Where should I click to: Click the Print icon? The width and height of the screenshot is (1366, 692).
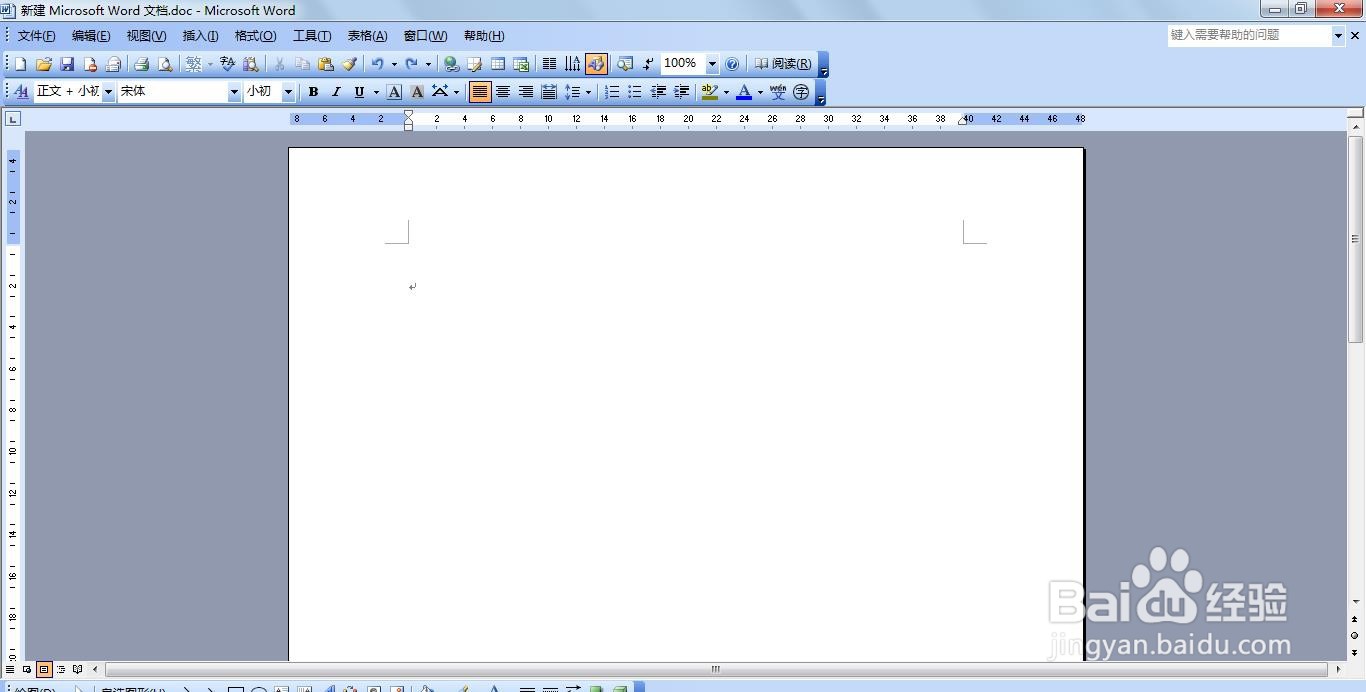pos(141,64)
